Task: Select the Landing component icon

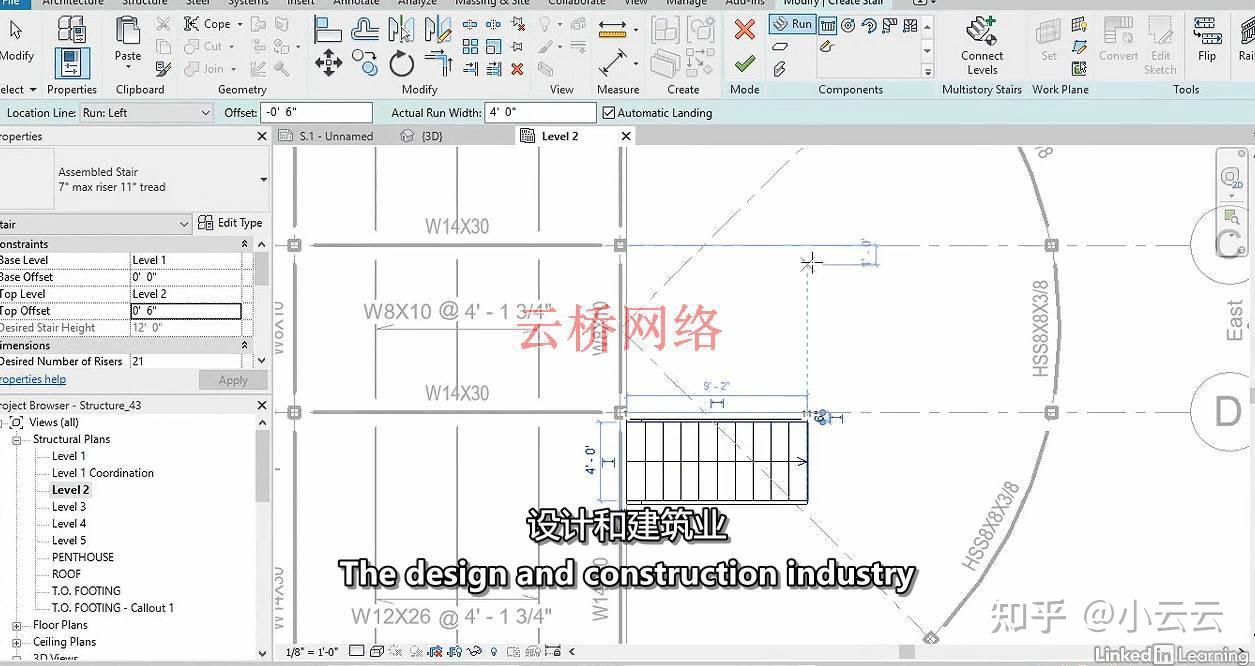Action: point(780,46)
